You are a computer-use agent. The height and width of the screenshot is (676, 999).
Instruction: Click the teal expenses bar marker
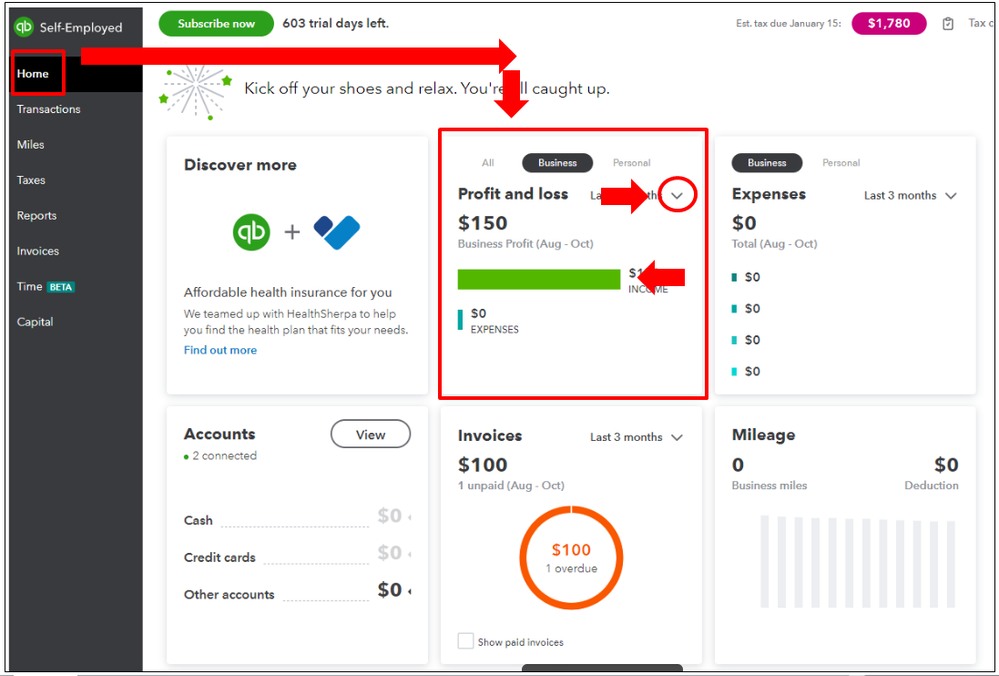[460, 319]
